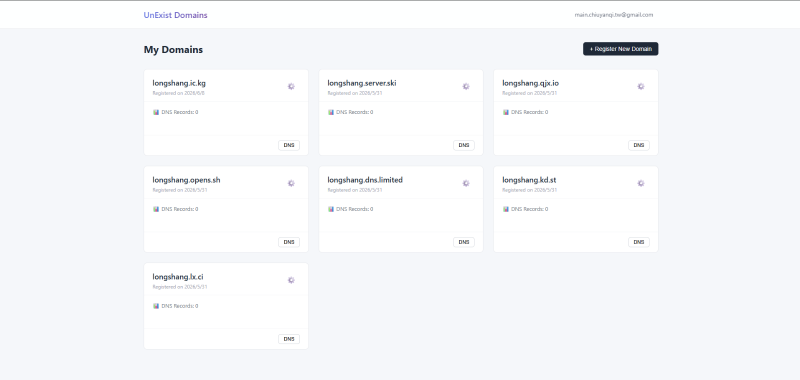Image resolution: width=800 pixels, height=380 pixels.
Task: Click DNS records icon in longshang.dns.limited card
Action: (331, 209)
